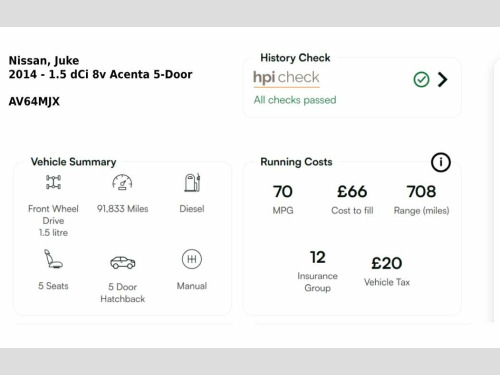Click the 5 Seats seat icon
This screenshot has height=375, width=500.
[x=53, y=259]
